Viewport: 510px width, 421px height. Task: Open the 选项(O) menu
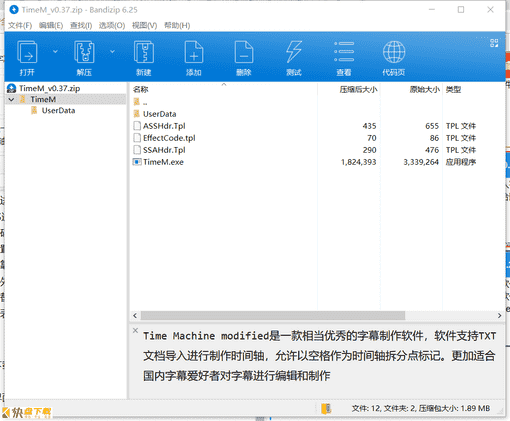point(112,25)
